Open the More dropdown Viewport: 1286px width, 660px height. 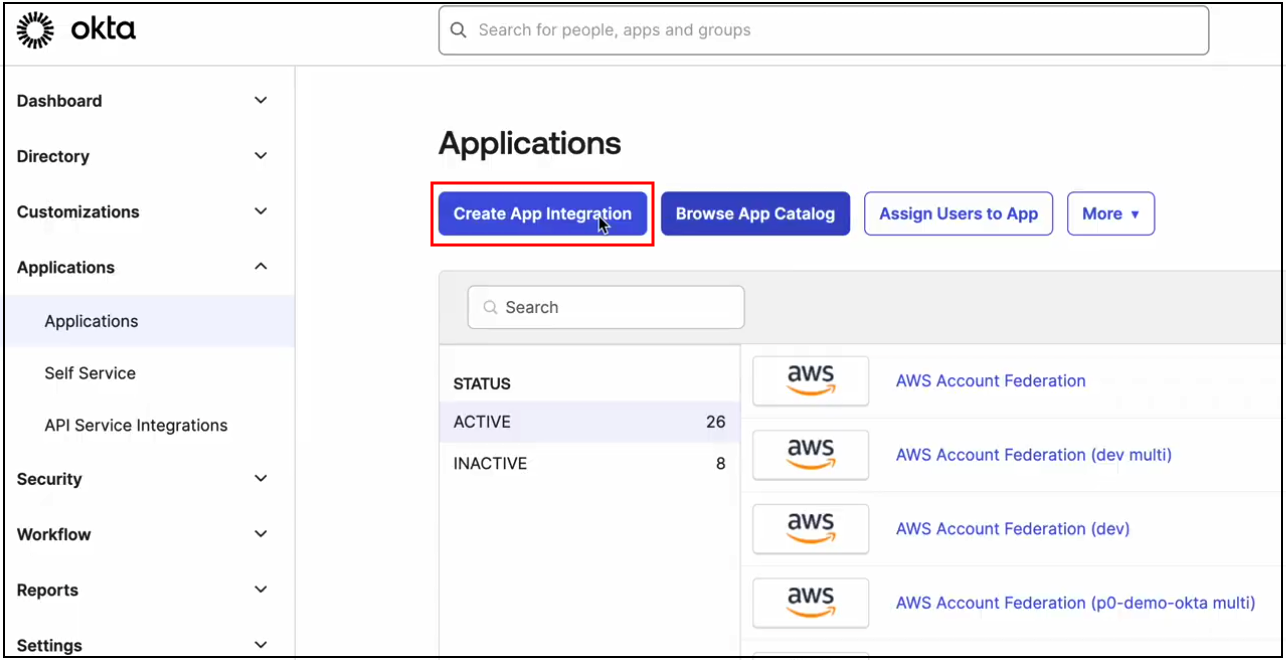point(1110,213)
